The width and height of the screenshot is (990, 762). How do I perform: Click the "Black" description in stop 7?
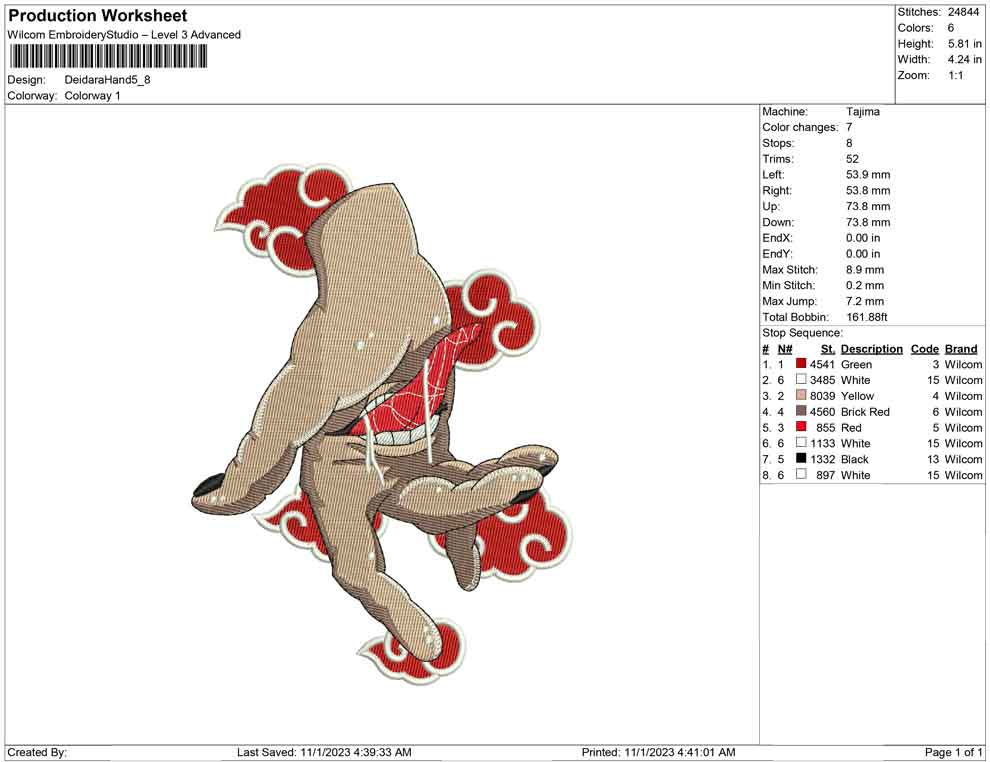pos(855,460)
